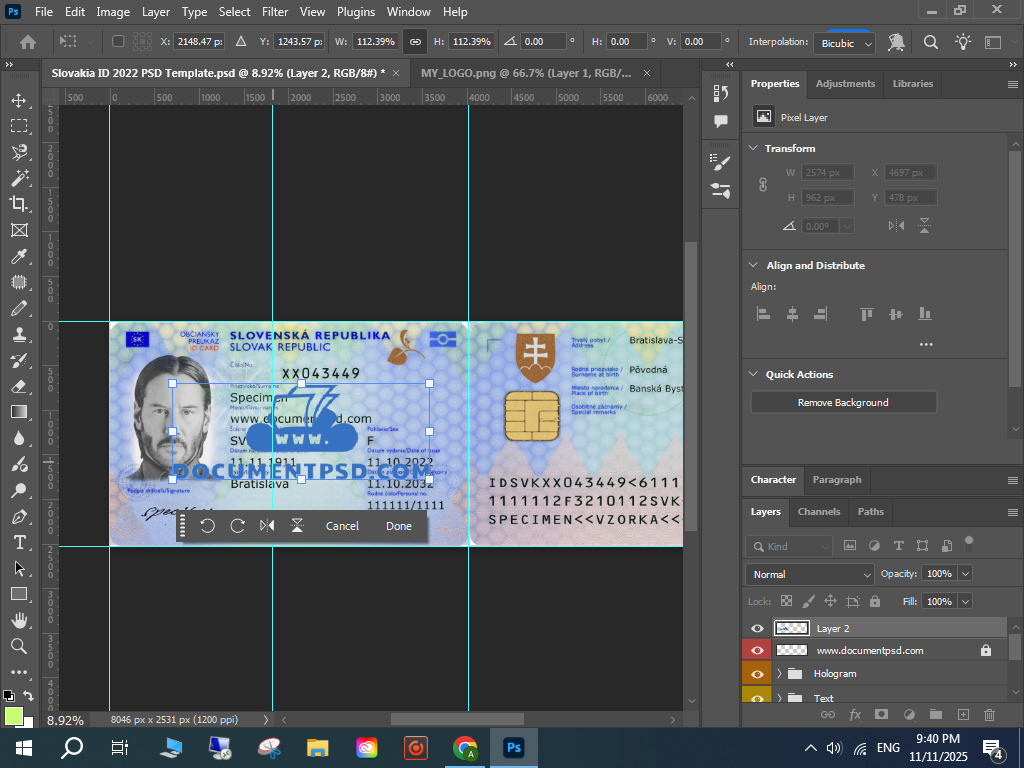Hide Layer 2 visibility eye

pos(757,628)
